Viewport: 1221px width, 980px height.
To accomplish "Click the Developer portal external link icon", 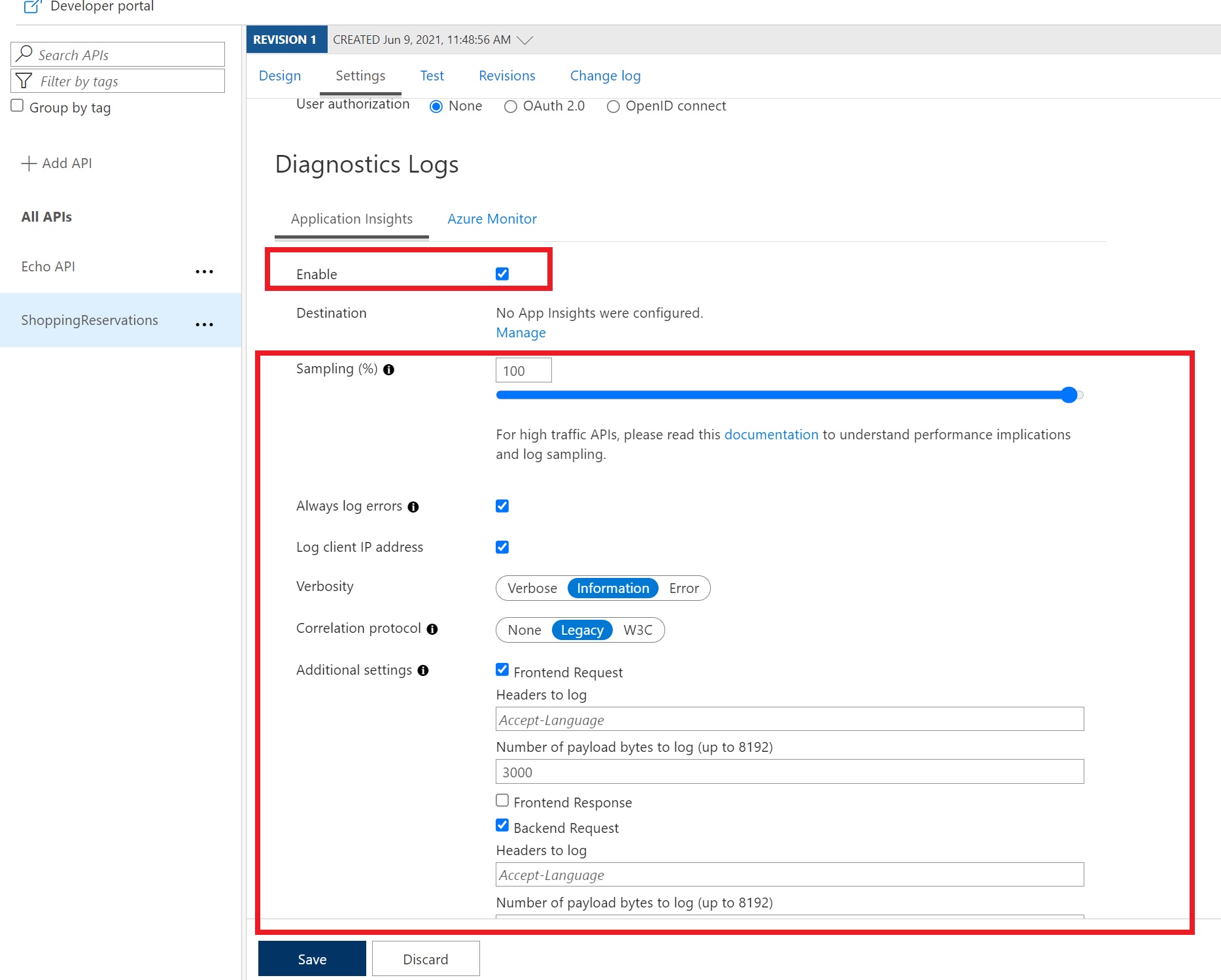I will click(x=32, y=7).
